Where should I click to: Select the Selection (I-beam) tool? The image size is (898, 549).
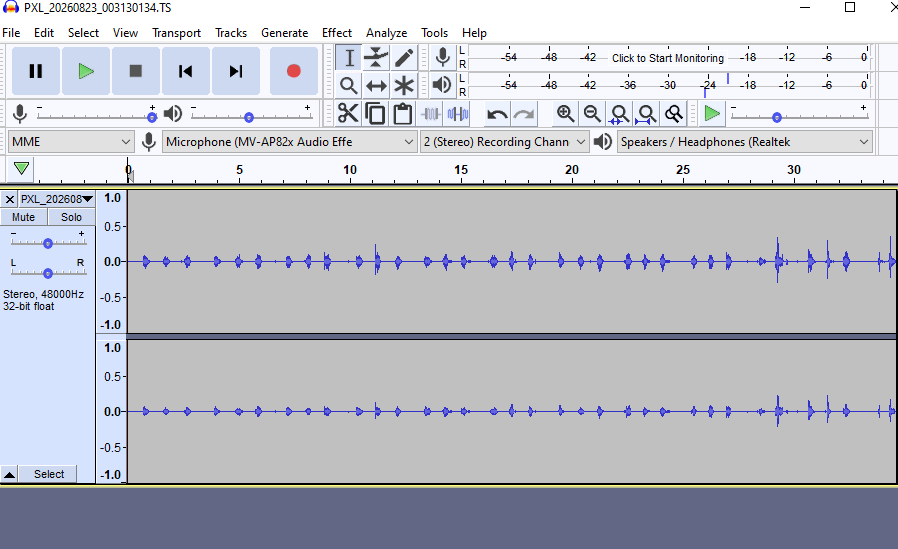pos(349,58)
